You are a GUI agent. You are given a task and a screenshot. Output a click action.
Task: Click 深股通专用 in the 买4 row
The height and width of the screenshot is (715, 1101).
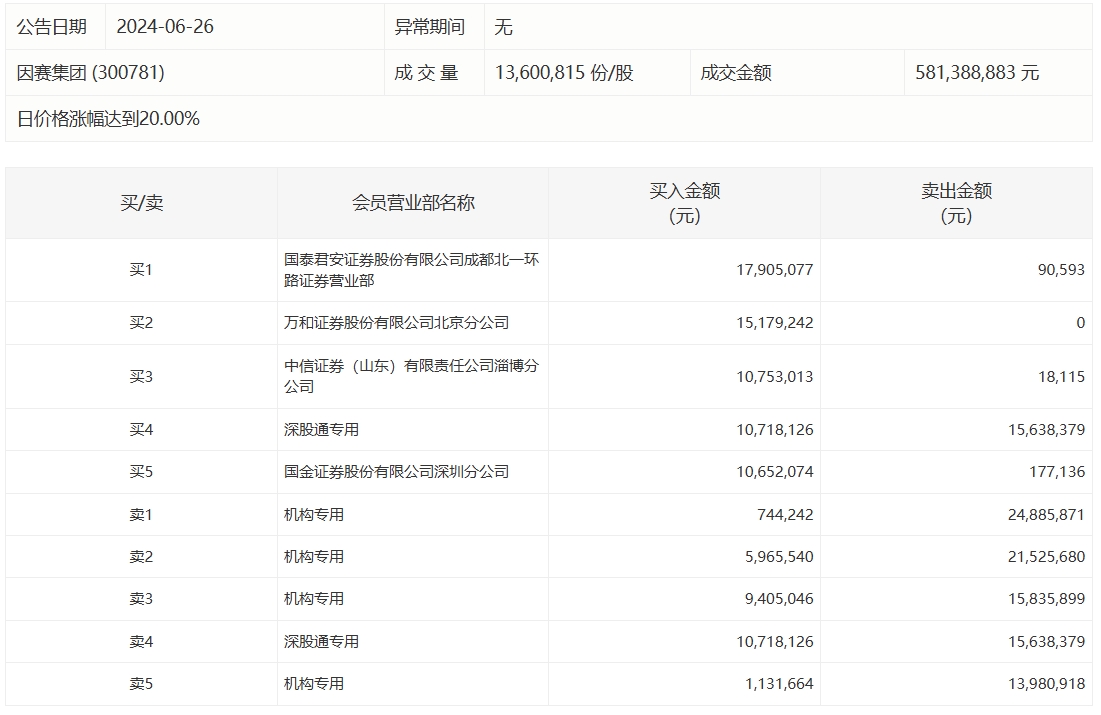click(x=321, y=430)
